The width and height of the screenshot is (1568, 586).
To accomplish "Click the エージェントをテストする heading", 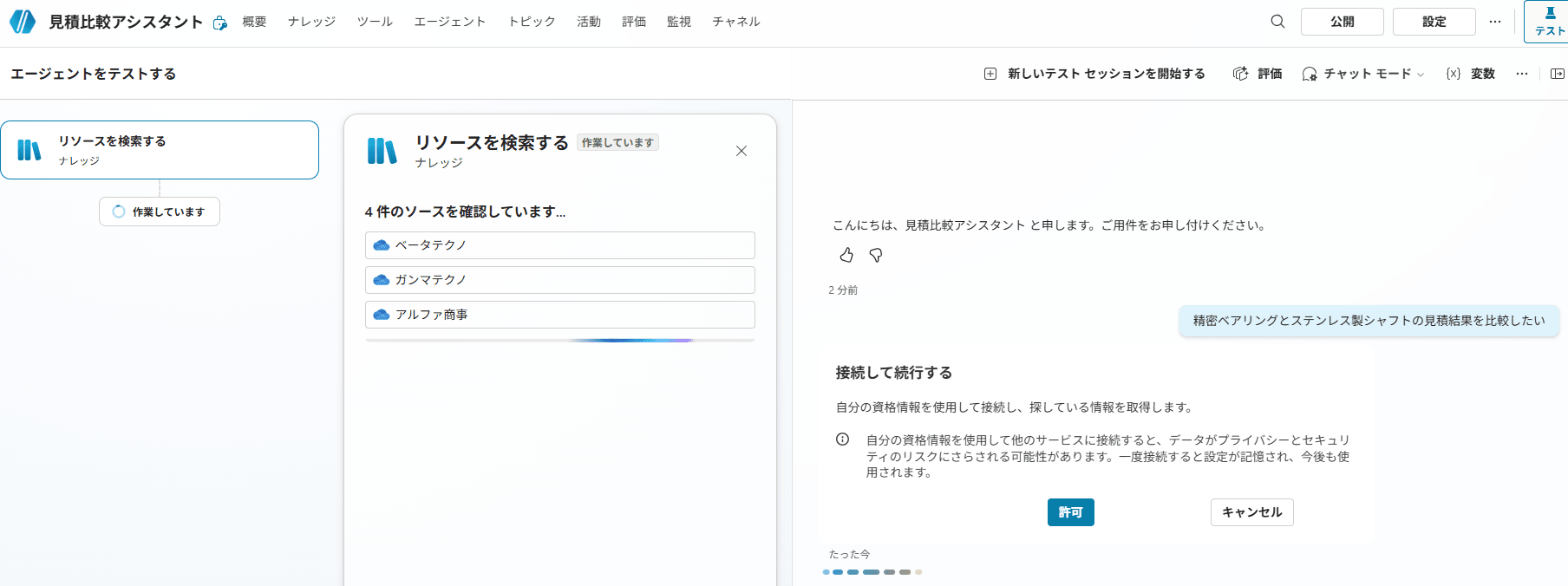I will click(x=94, y=74).
